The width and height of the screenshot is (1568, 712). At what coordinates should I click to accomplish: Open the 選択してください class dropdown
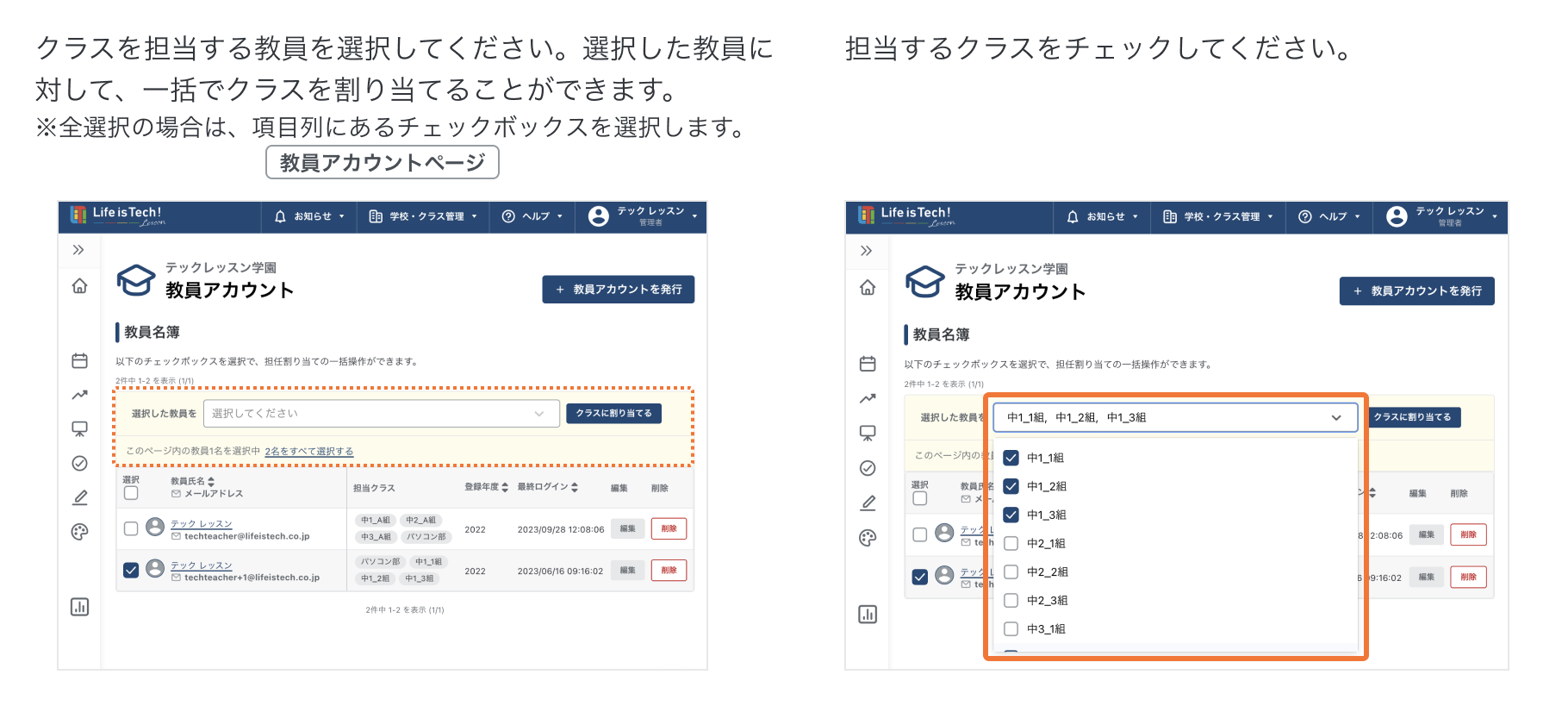click(x=381, y=414)
